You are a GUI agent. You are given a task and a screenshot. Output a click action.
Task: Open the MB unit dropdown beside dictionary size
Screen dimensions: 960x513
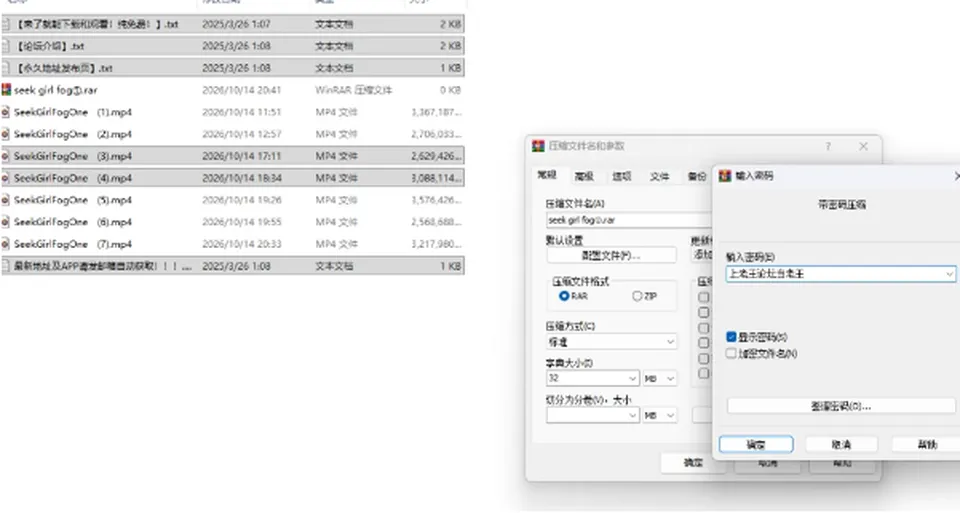tap(659, 379)
